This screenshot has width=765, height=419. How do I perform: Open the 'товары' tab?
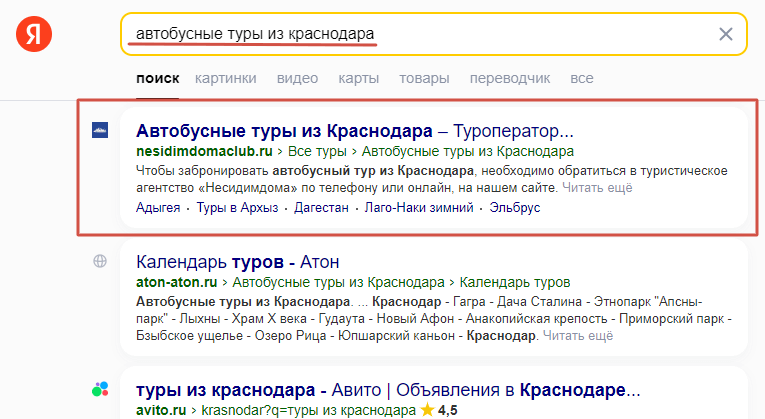[x=424, y=79]
